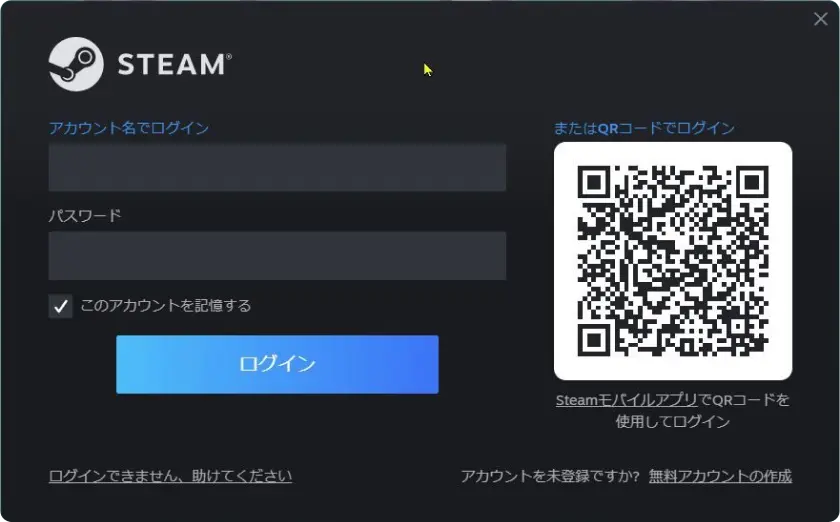Click QR code's top-right finder square
This screenshot has height=522, width=840.
coord(752,182)
